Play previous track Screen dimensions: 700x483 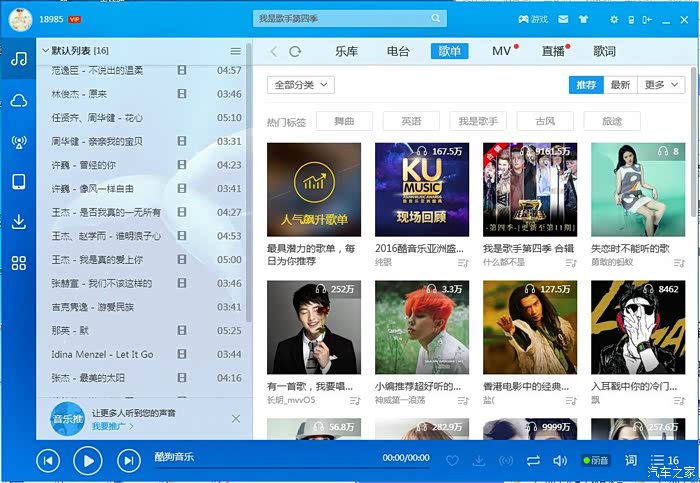[48, 461]
